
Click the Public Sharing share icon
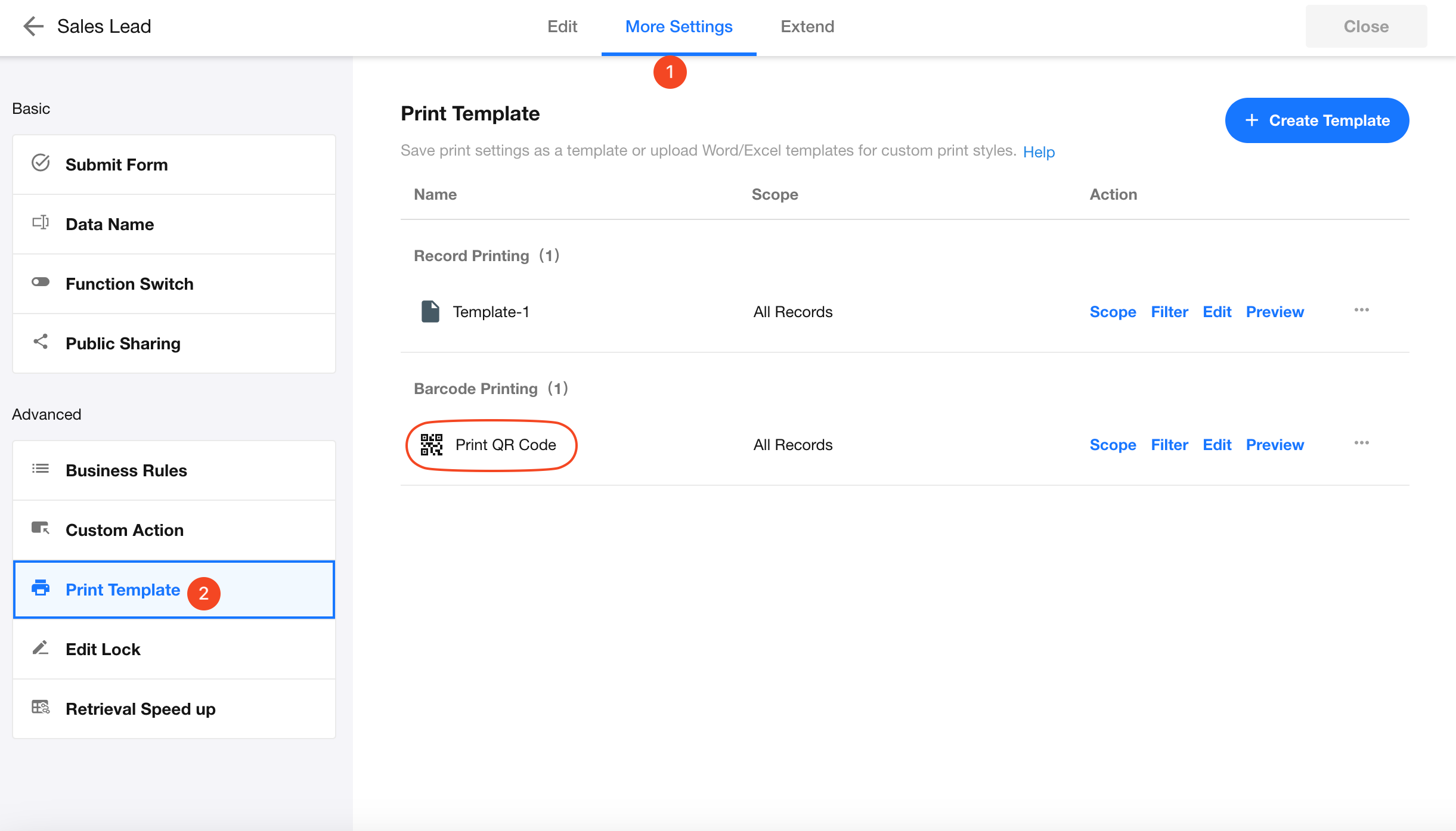tap(41, 342)
